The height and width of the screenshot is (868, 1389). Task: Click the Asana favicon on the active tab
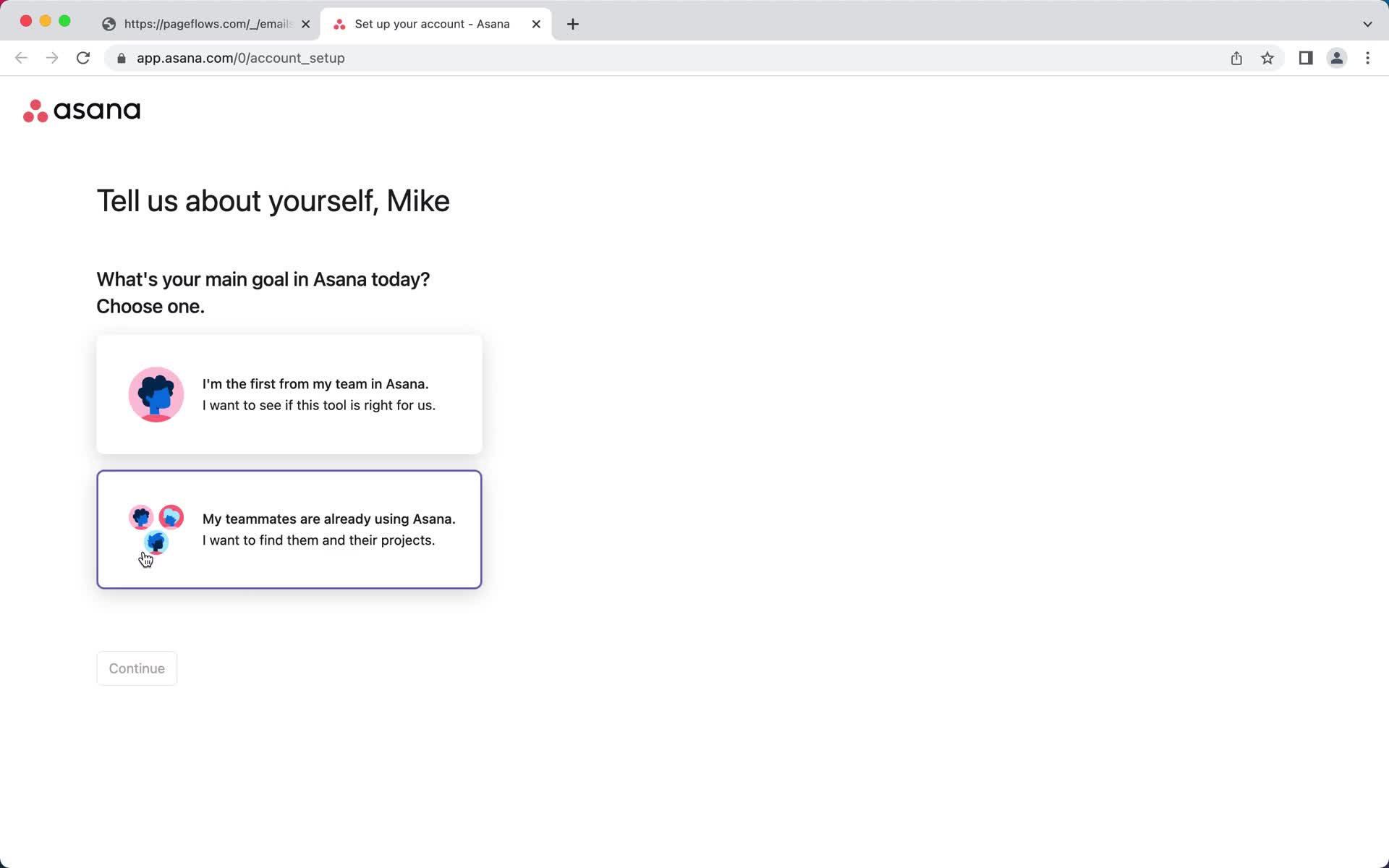339,25
